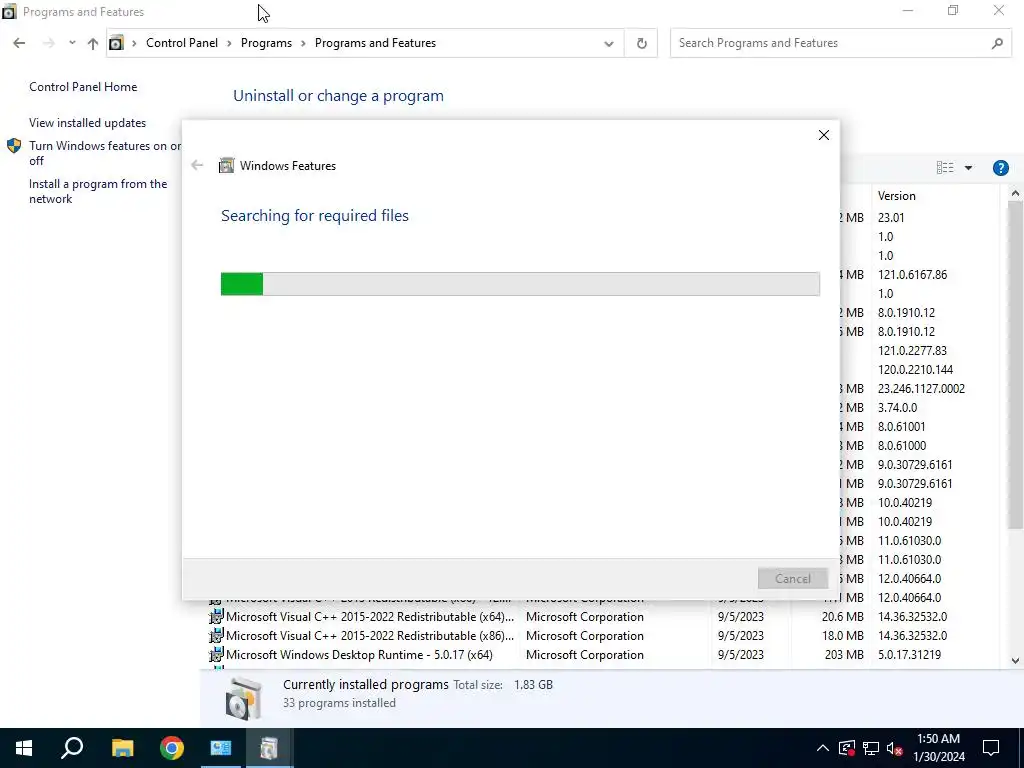Open taskbar Search

(72, 748)
